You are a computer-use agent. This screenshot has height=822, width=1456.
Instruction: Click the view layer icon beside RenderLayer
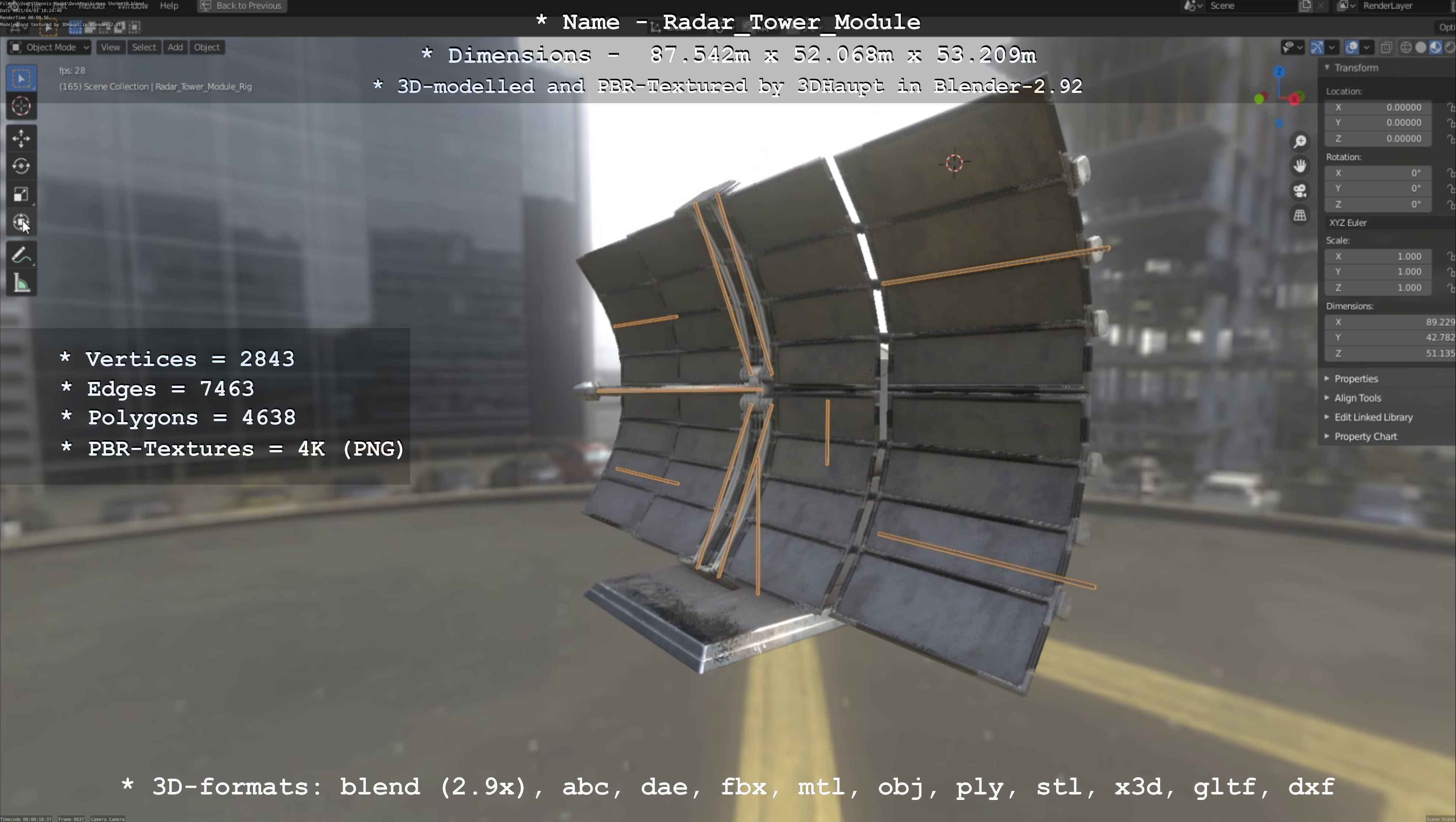pyautogui.click(x=1347, y=6)
